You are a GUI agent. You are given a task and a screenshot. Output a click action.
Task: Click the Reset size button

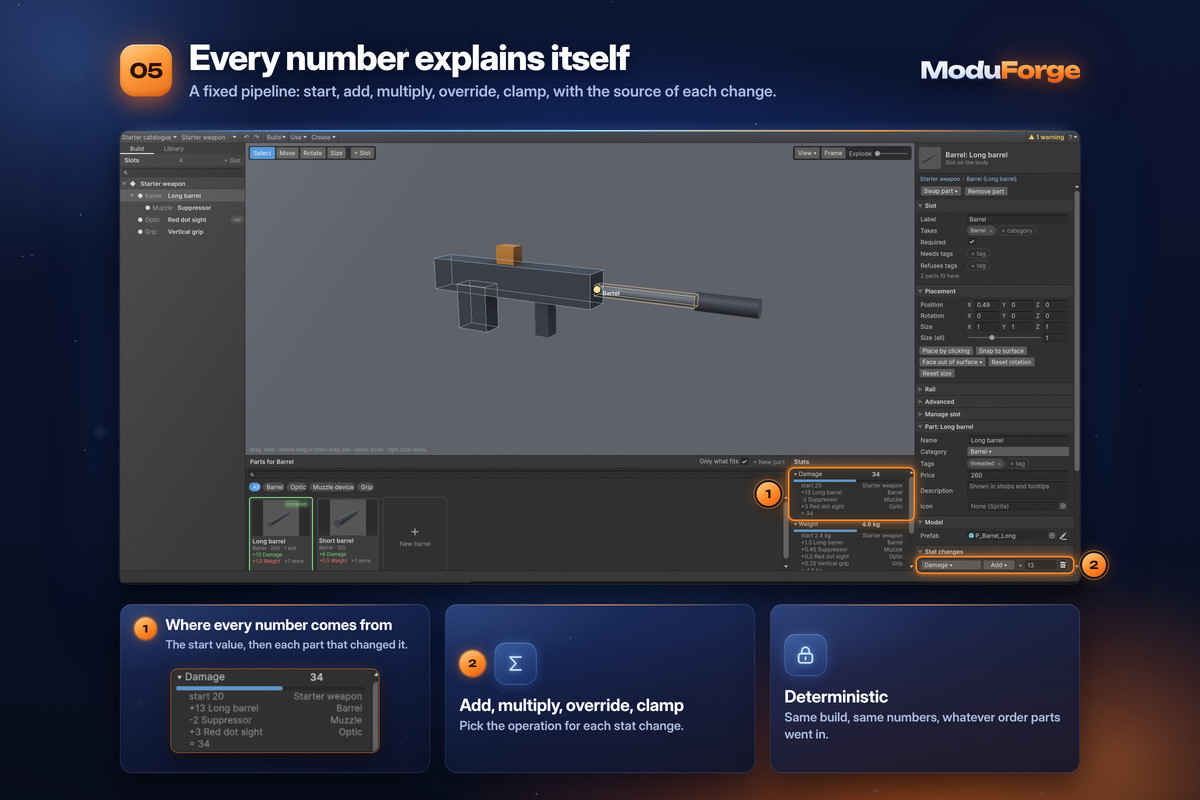coord(937,373)
